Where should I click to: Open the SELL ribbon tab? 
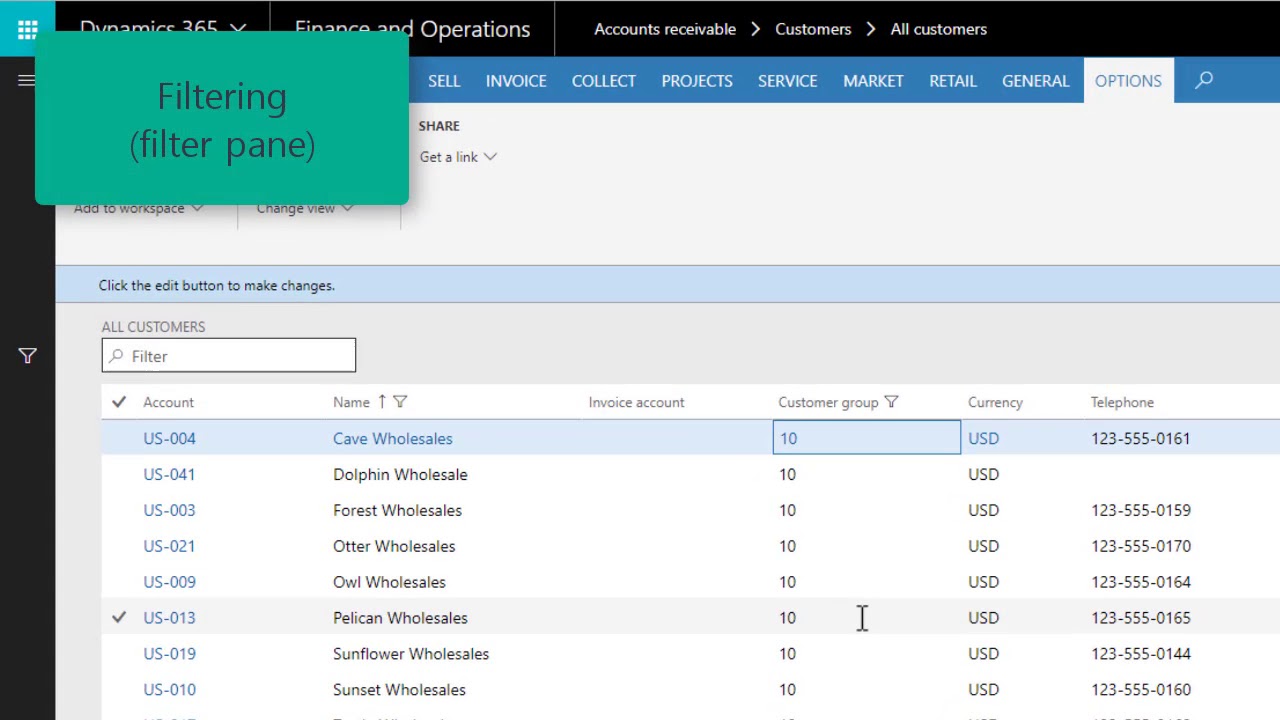[x=444, y=81]
